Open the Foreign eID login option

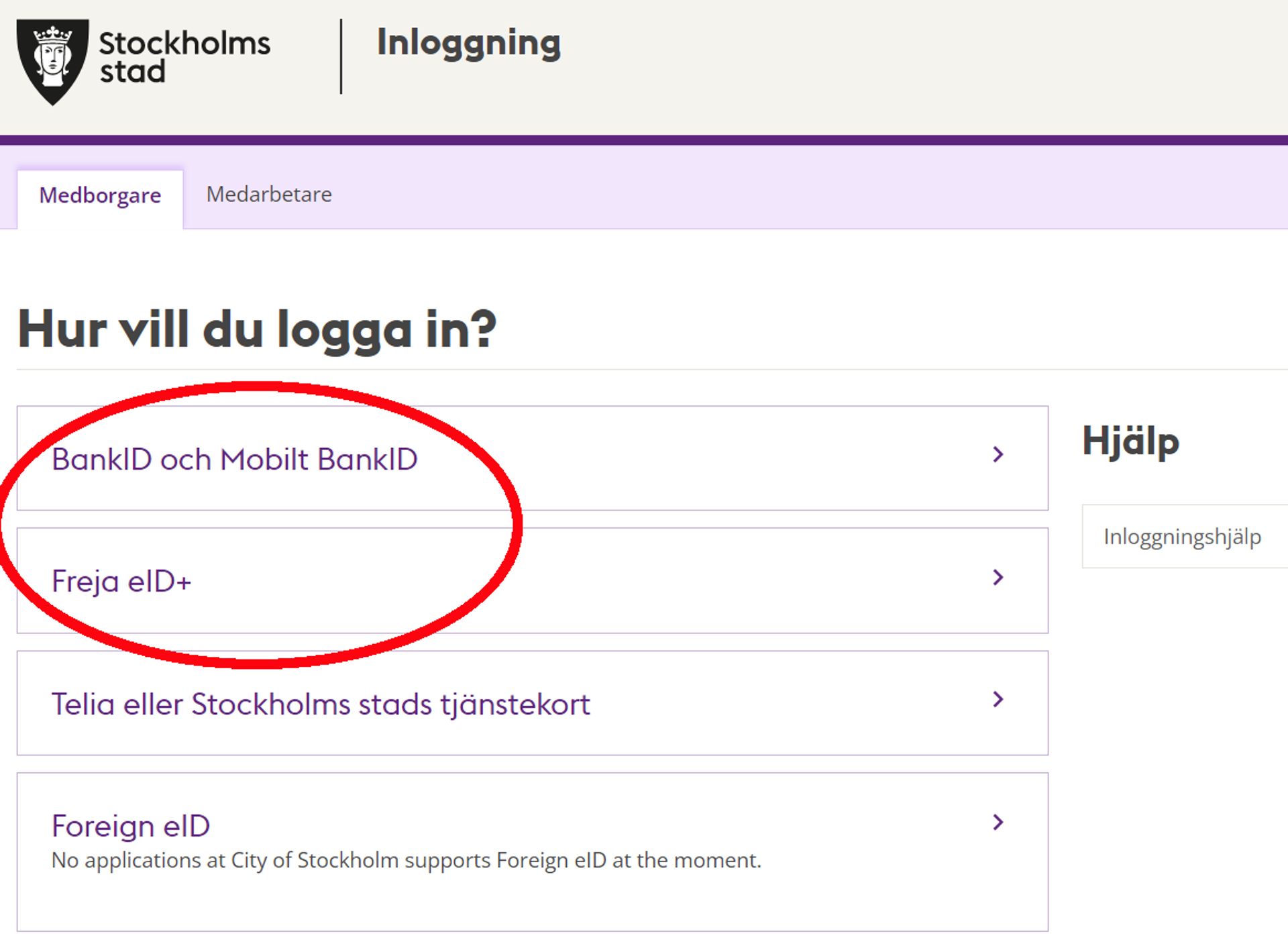coord(131,826)
